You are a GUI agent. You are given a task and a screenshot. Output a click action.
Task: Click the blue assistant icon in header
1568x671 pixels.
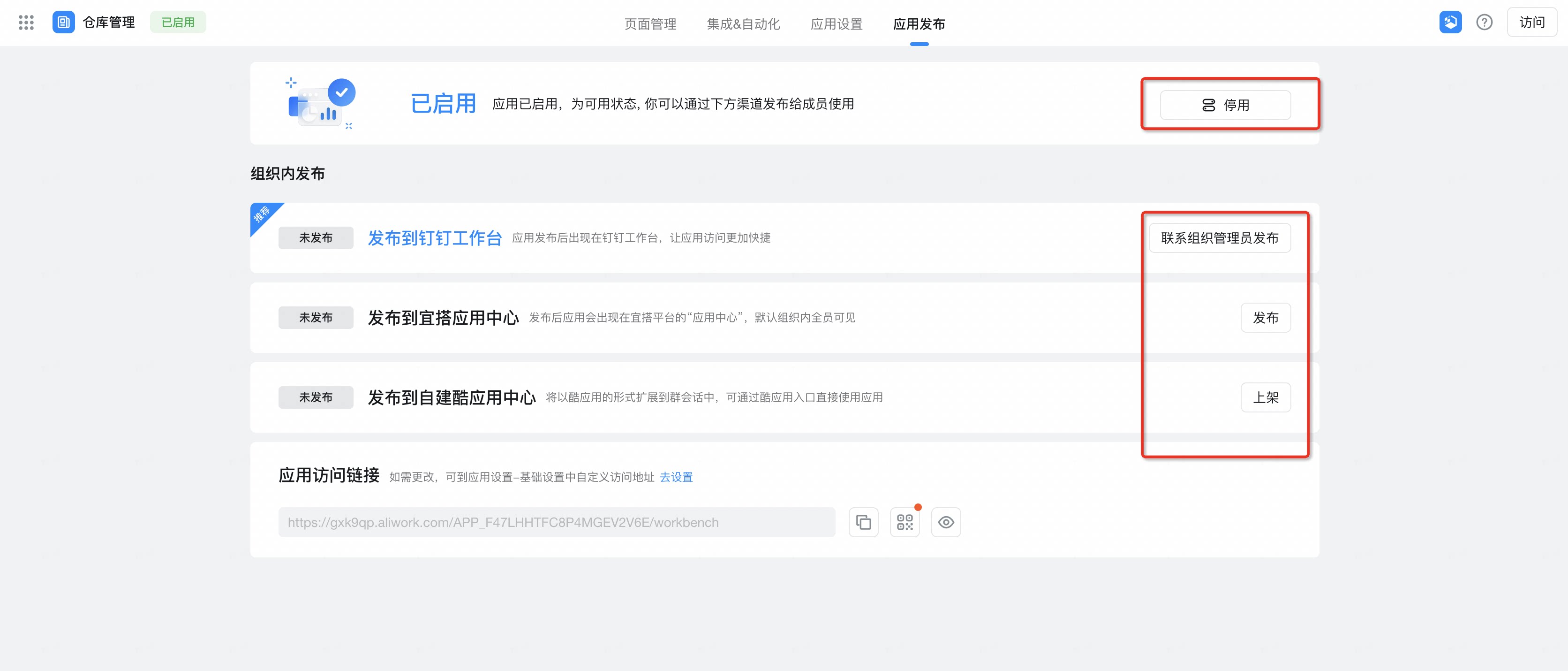click(x=1450, y=23)
